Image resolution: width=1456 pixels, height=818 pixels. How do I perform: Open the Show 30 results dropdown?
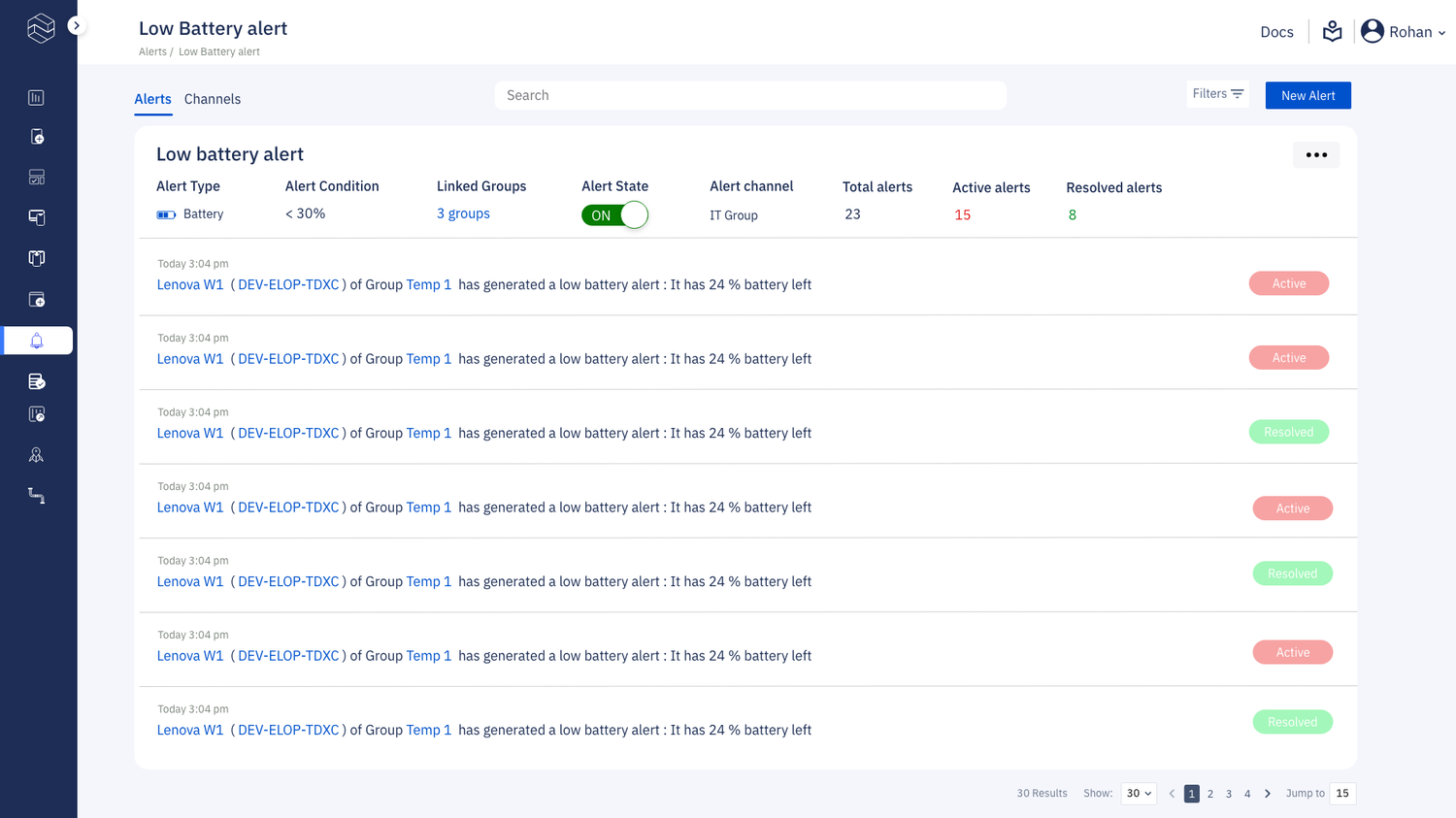click(x=1139, y=794)
